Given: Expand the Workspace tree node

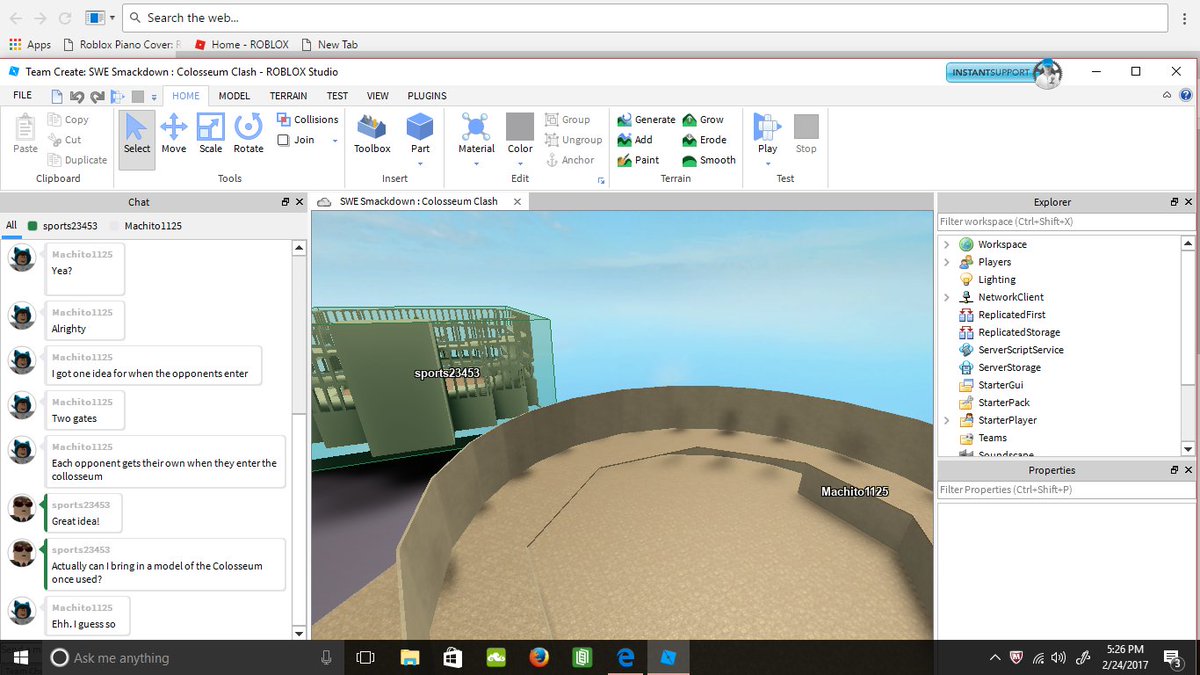Looking at the screenshot, I should [x=947, y=244].
